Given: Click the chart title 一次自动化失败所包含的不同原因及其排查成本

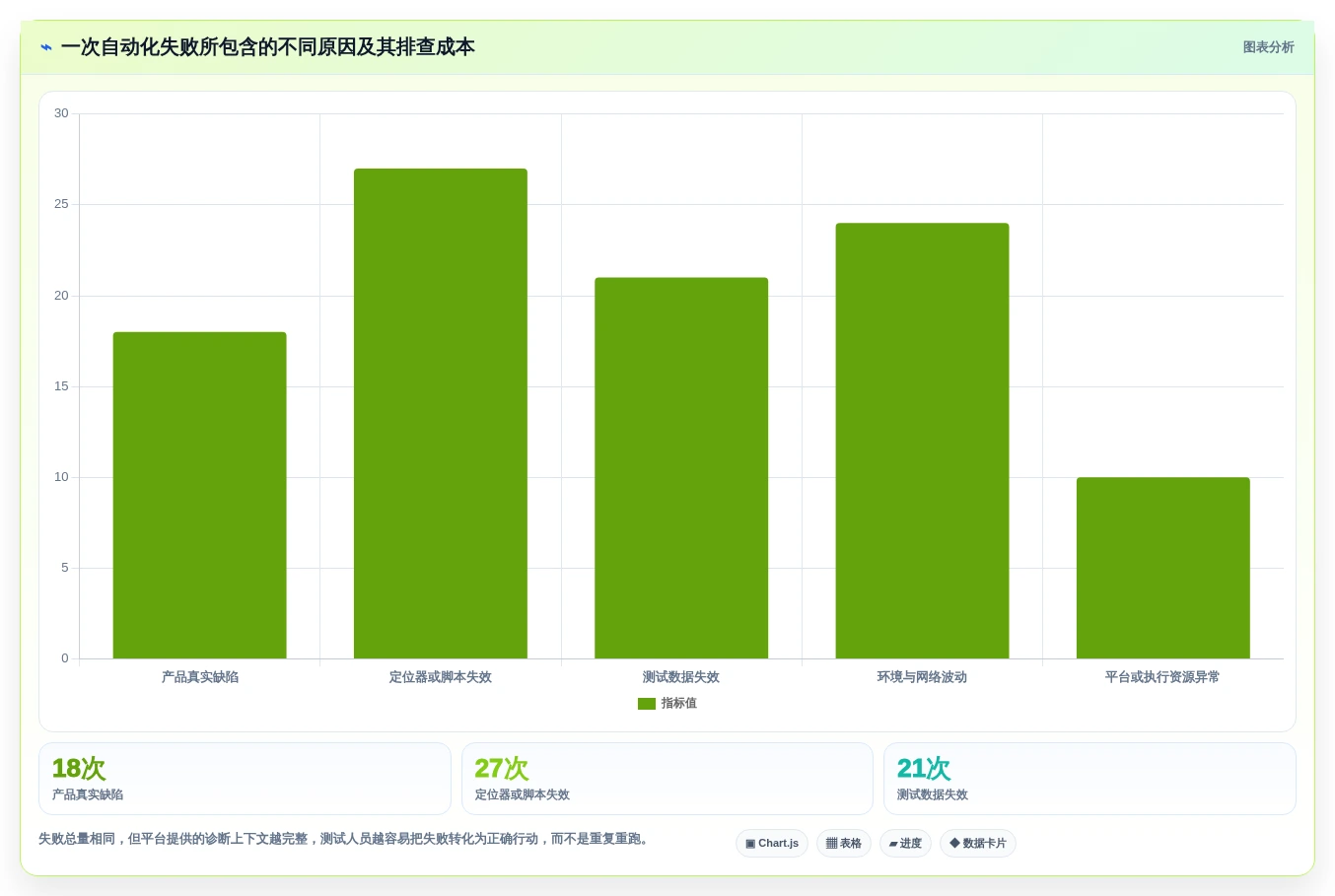Looking at the screenshot, I should pos(267,47).
